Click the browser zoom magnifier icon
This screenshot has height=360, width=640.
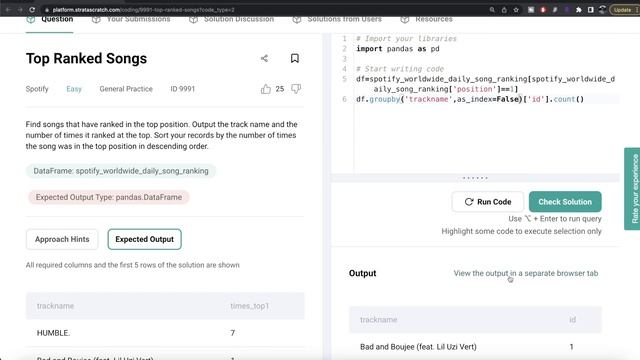click(492, 10)
